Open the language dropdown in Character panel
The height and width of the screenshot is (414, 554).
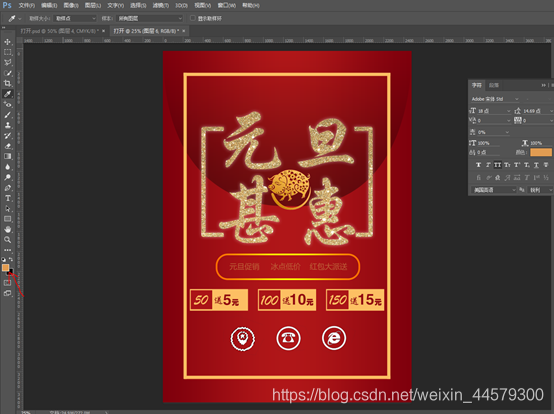(x=494, y=190)
